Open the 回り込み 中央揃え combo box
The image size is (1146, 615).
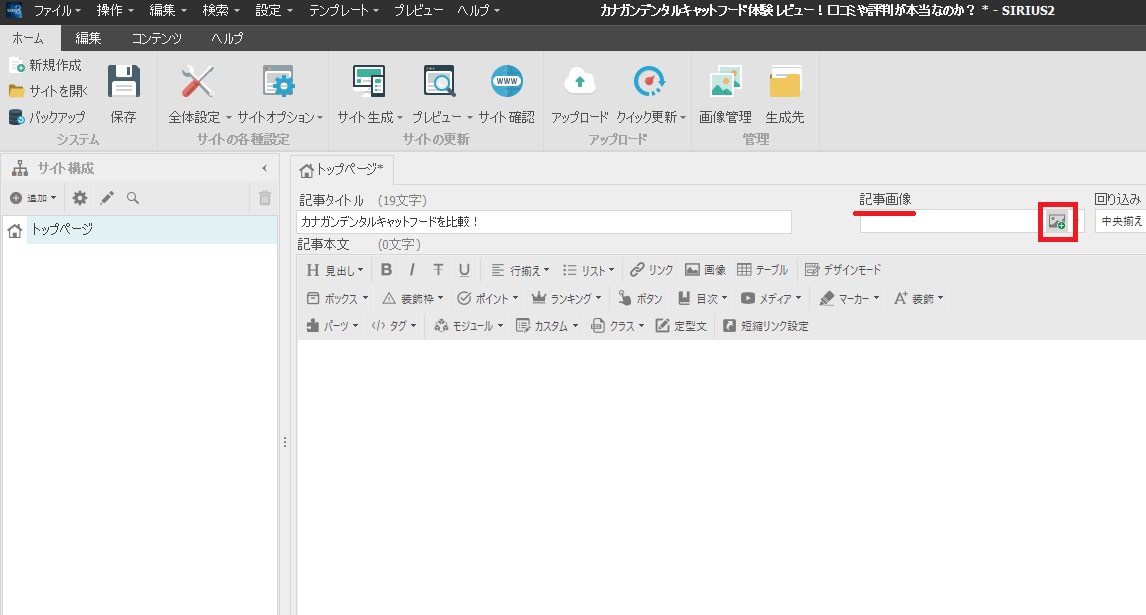(x=1120, y=221)
